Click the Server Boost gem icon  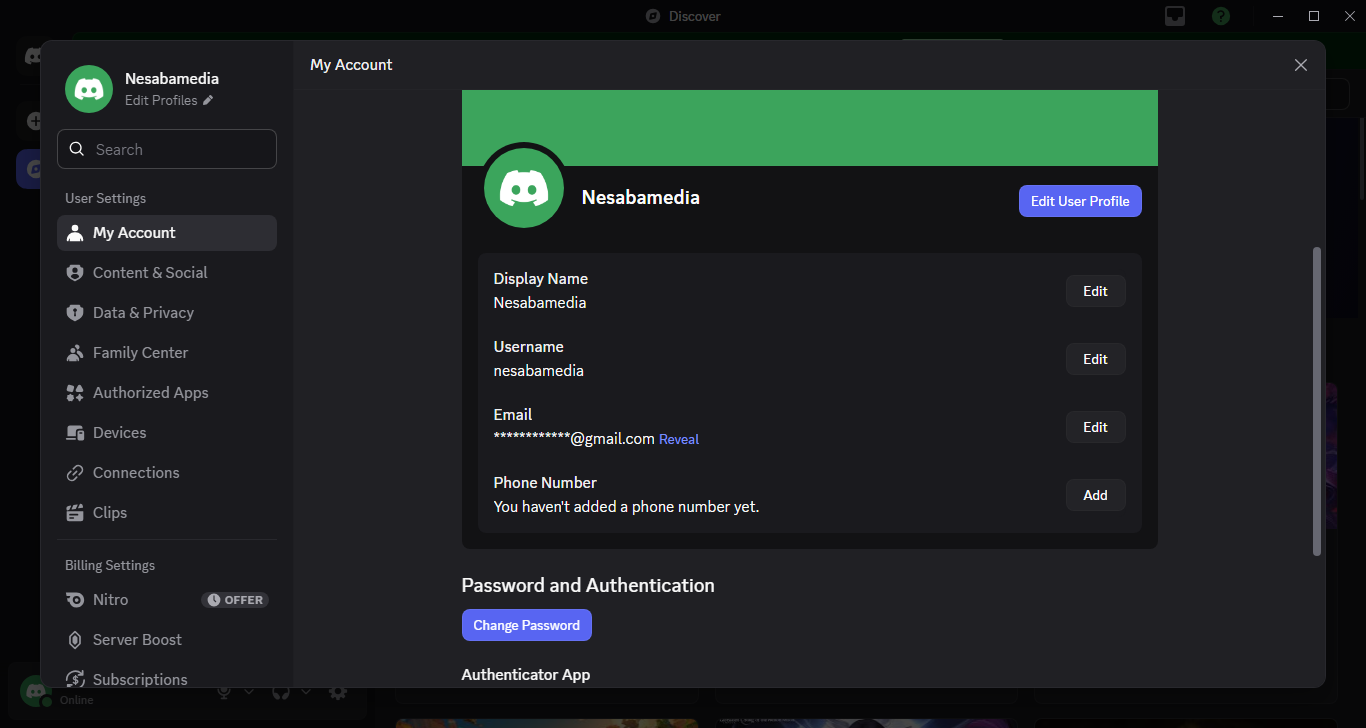pyautogui.click(x=74, y=640)
